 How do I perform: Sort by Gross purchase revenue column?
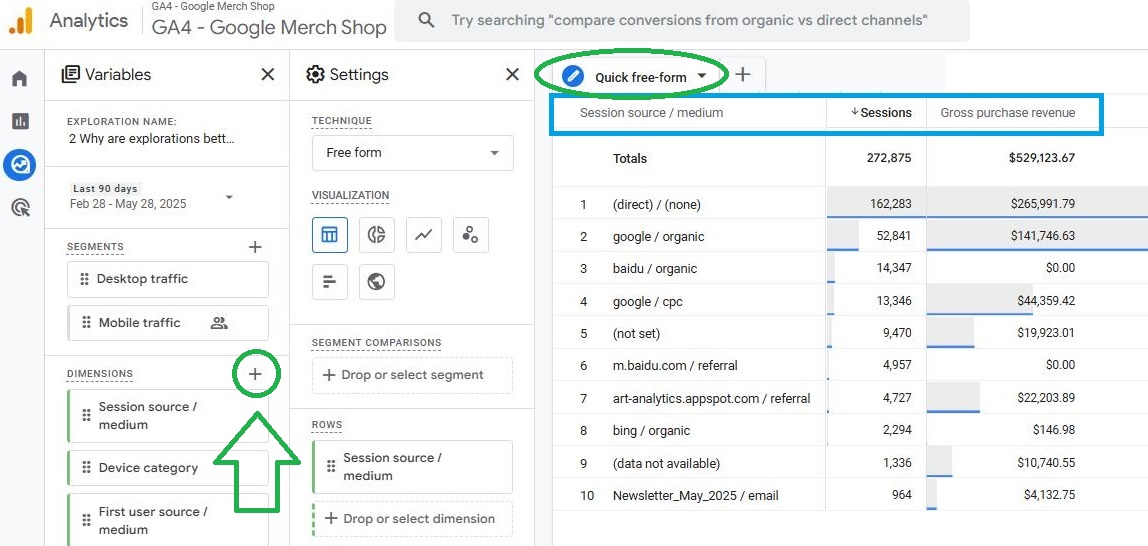1007,113
